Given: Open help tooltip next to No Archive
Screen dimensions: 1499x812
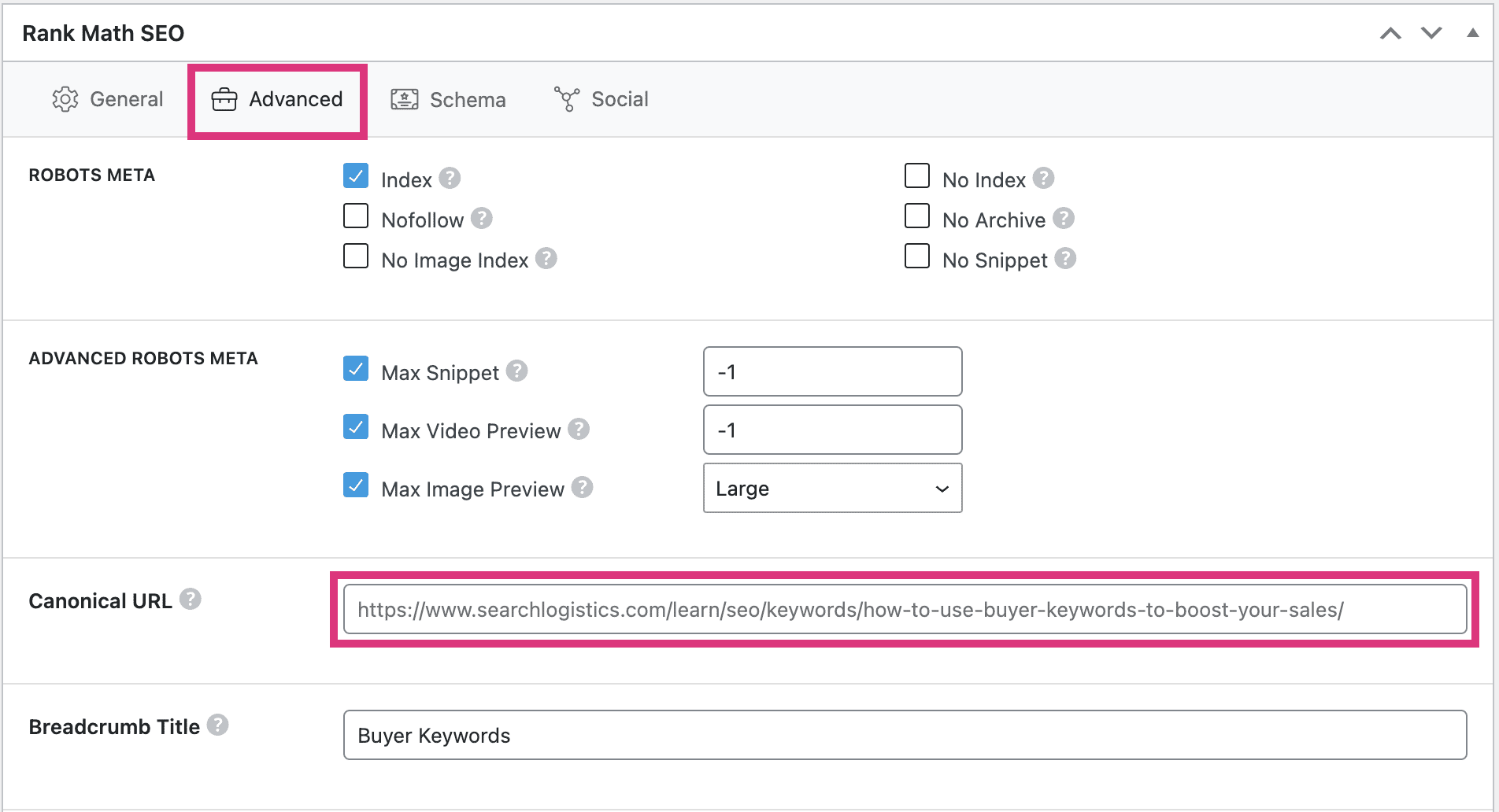Looking at the screenshot, I should pos(1064,218).
